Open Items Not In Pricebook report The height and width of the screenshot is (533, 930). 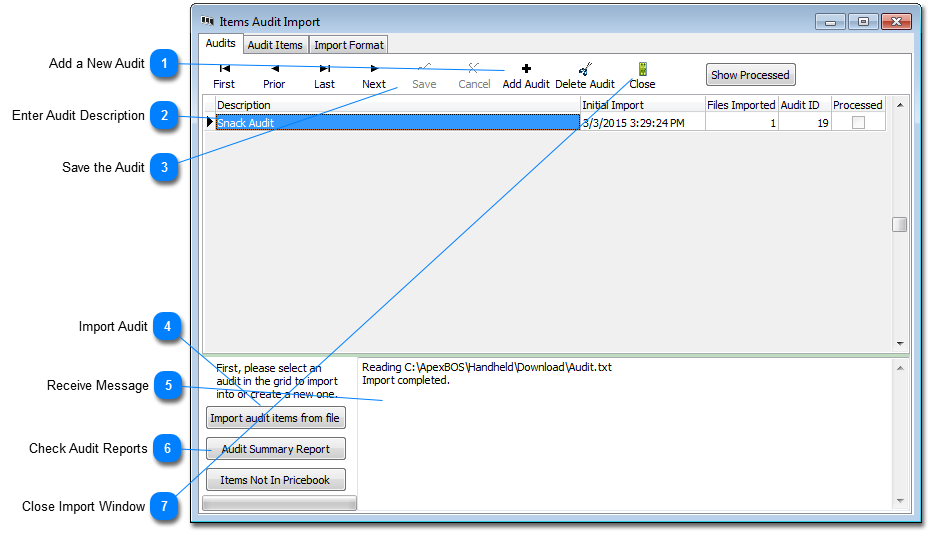tap(275, 480)
